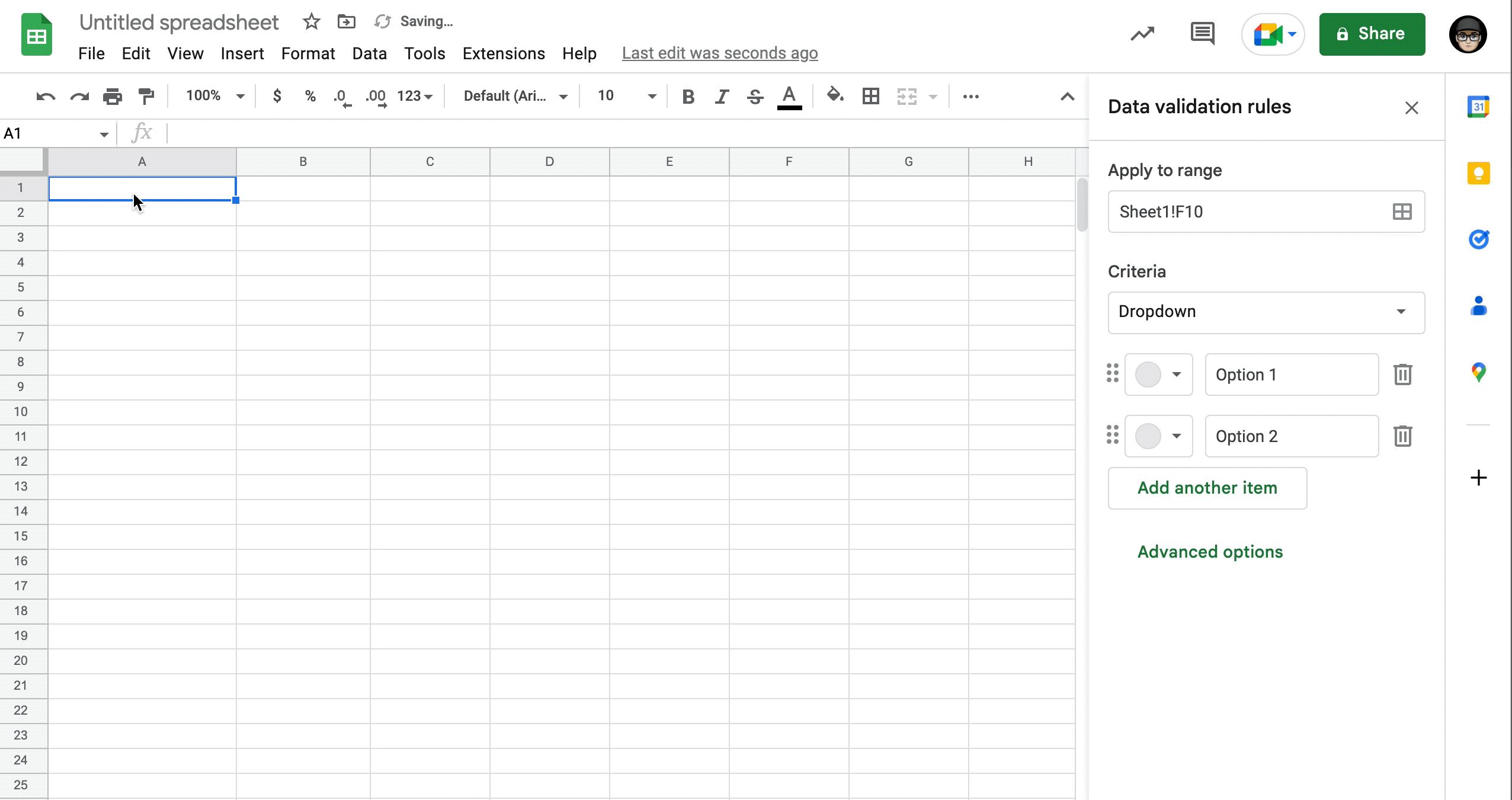Open the Format menu
1512x800 pixels.
pos(308,53)
